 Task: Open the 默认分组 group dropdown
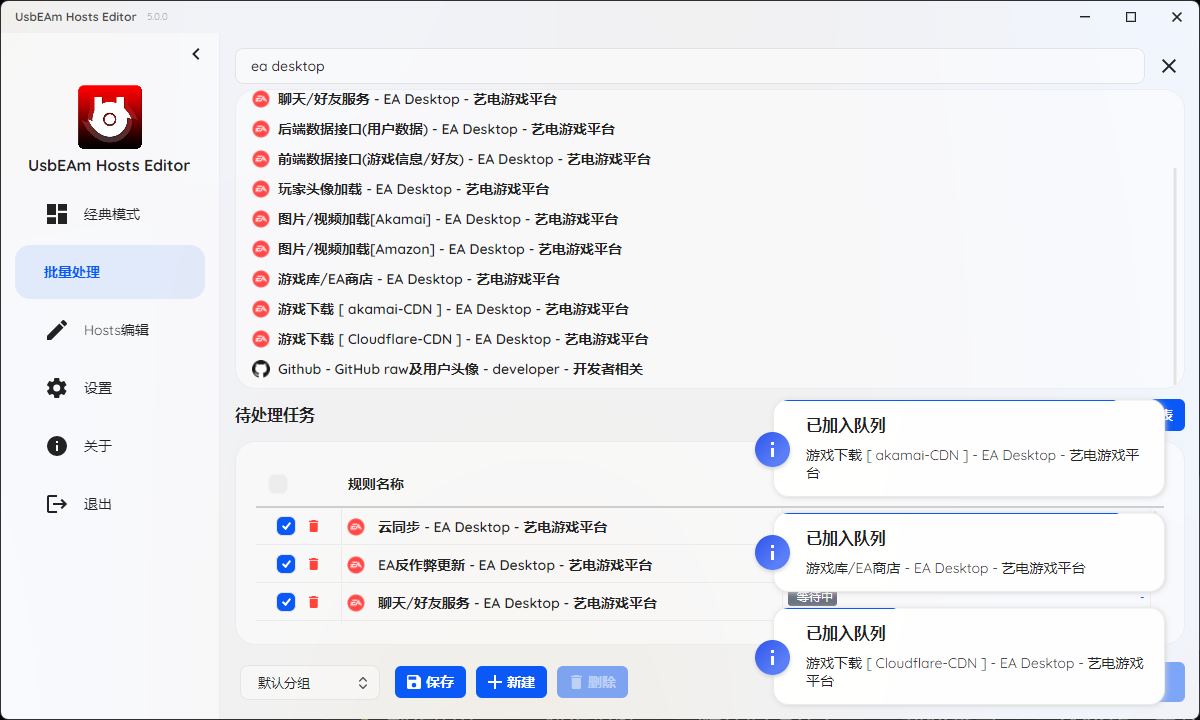coord(310,682)
